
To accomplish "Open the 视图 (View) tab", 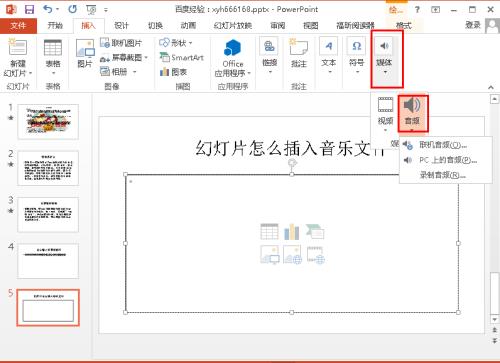I will coord(310,26).
